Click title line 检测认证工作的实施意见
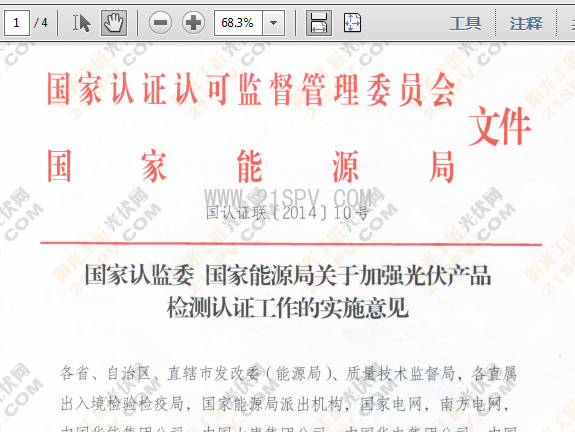Image resolution: width=575 pixels, height=432 pixels. coord(288,307)
